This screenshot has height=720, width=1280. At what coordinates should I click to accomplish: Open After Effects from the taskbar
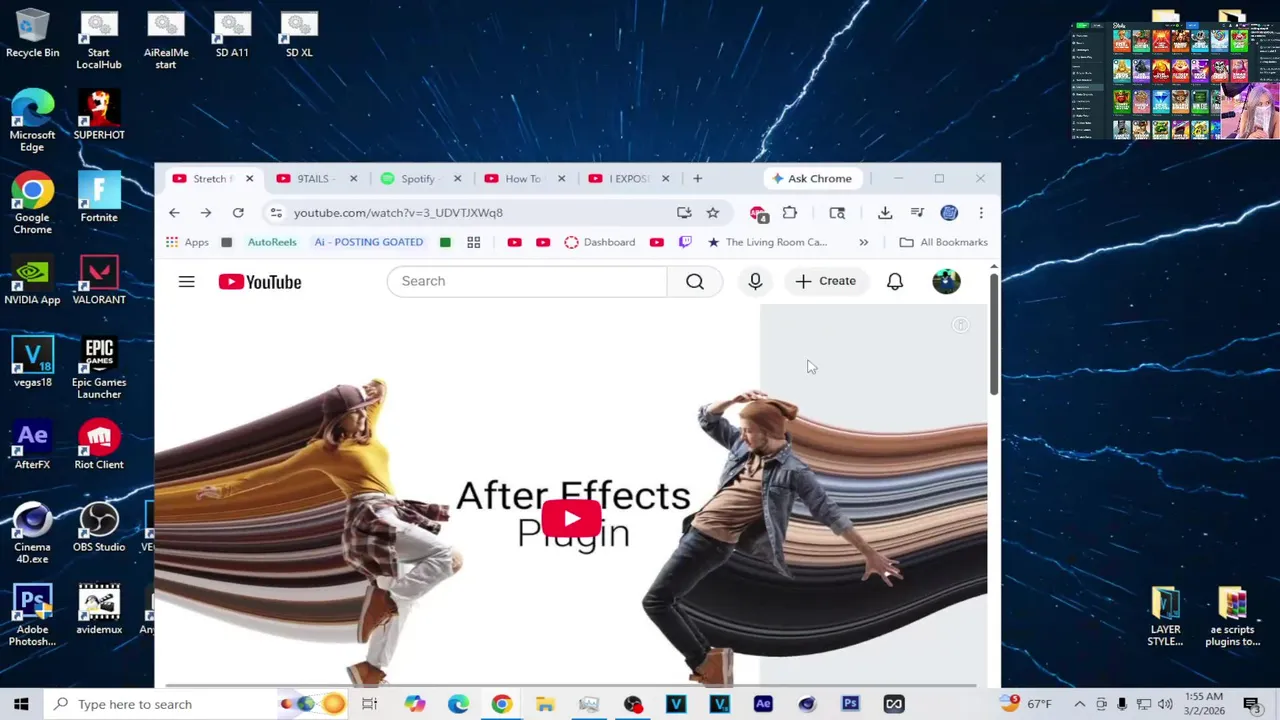point(763,704)
